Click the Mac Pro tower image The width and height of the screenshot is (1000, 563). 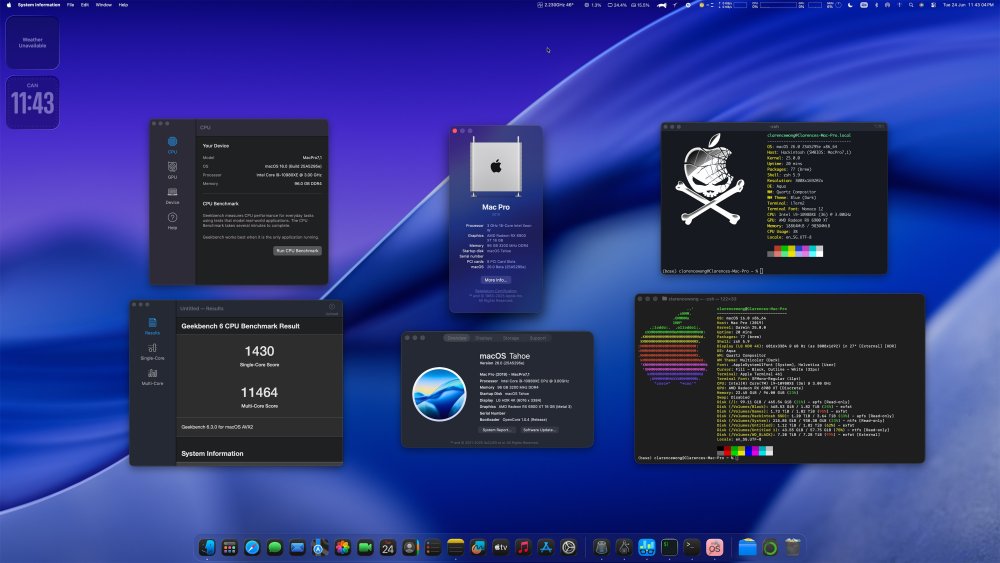point(496,167)
